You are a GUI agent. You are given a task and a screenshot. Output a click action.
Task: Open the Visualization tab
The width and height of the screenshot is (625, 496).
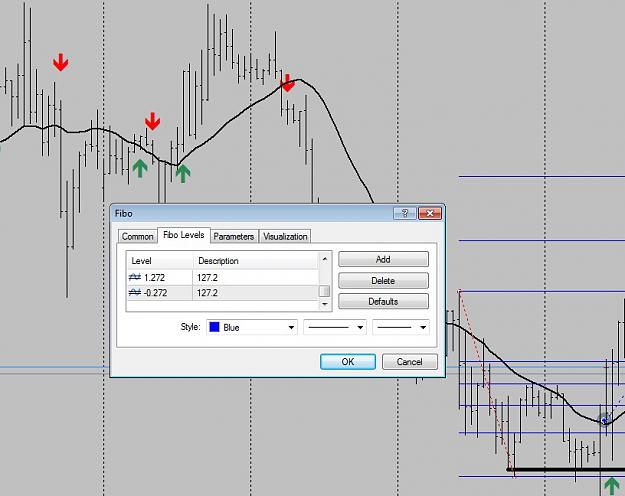click(x=285, y=236)
